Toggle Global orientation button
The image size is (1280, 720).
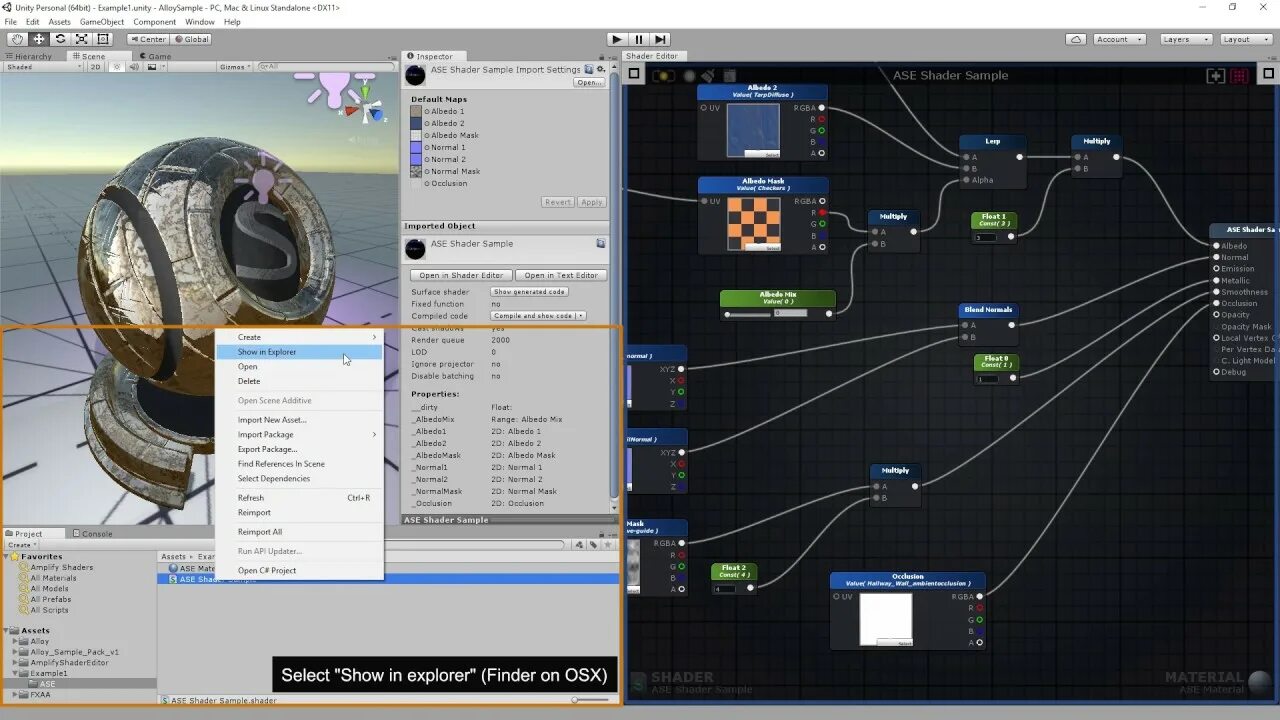pyautogui.click(x=191, y=39)
